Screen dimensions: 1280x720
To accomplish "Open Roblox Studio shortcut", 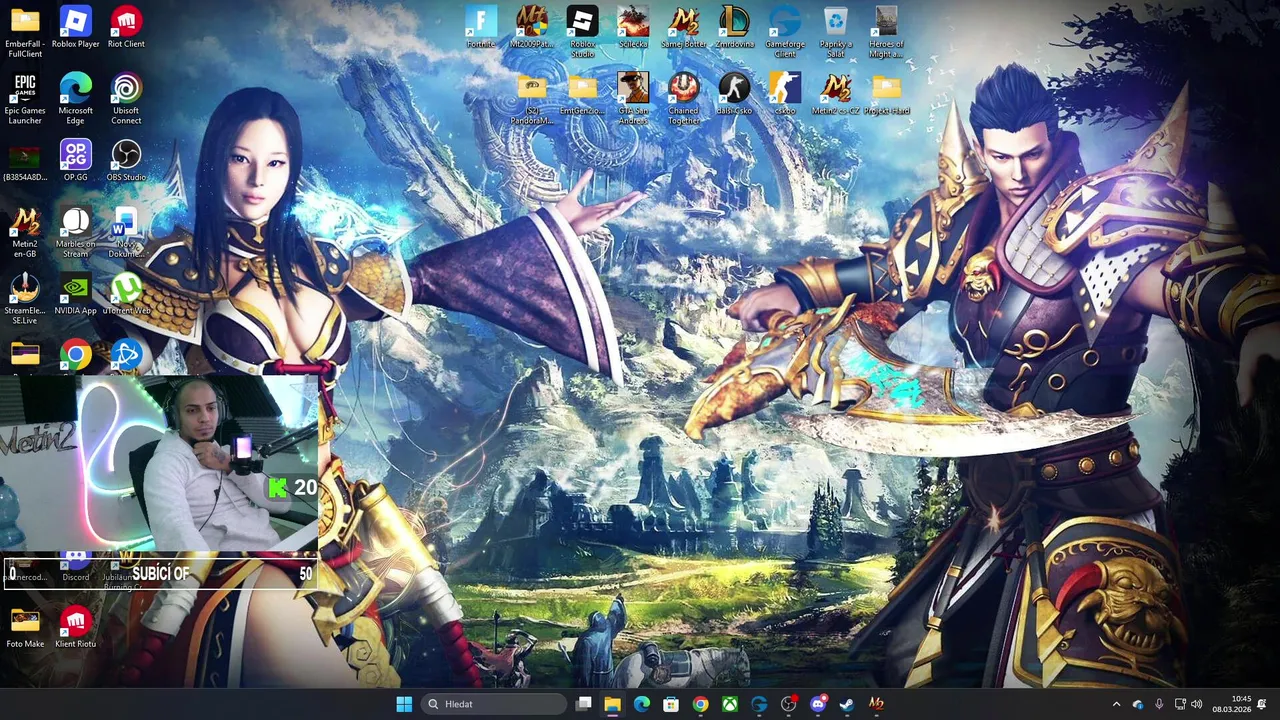I will click(582, 32).
